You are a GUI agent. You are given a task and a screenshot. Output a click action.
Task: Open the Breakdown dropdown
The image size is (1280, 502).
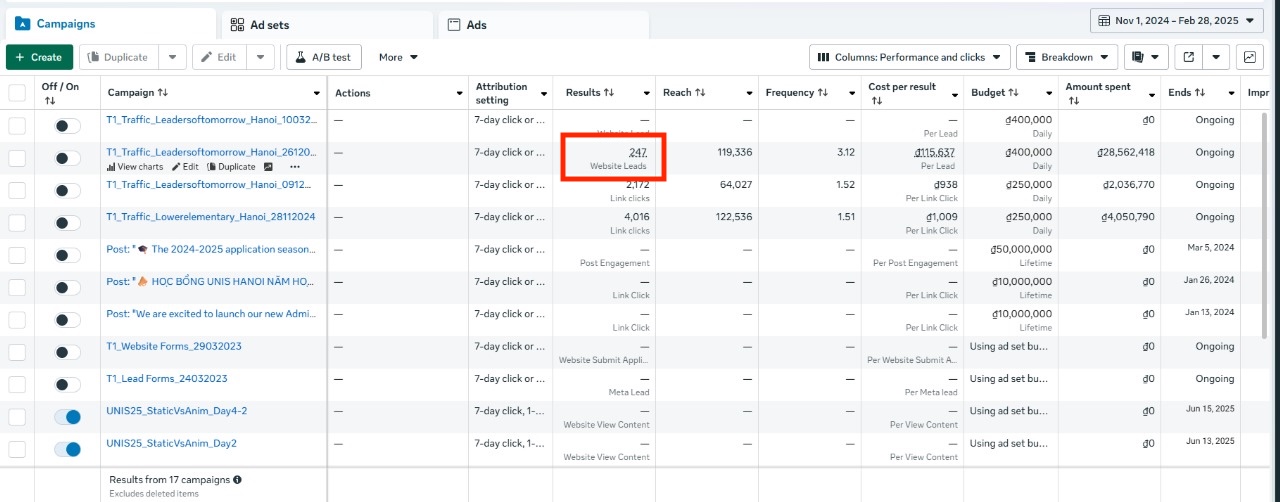click(x=1066, y=57)
